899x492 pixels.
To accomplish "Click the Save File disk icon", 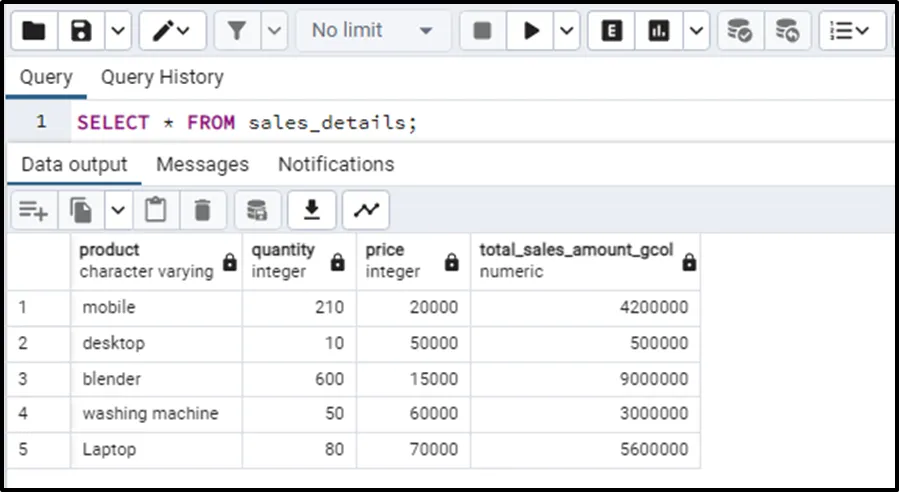I will (82, 31).
